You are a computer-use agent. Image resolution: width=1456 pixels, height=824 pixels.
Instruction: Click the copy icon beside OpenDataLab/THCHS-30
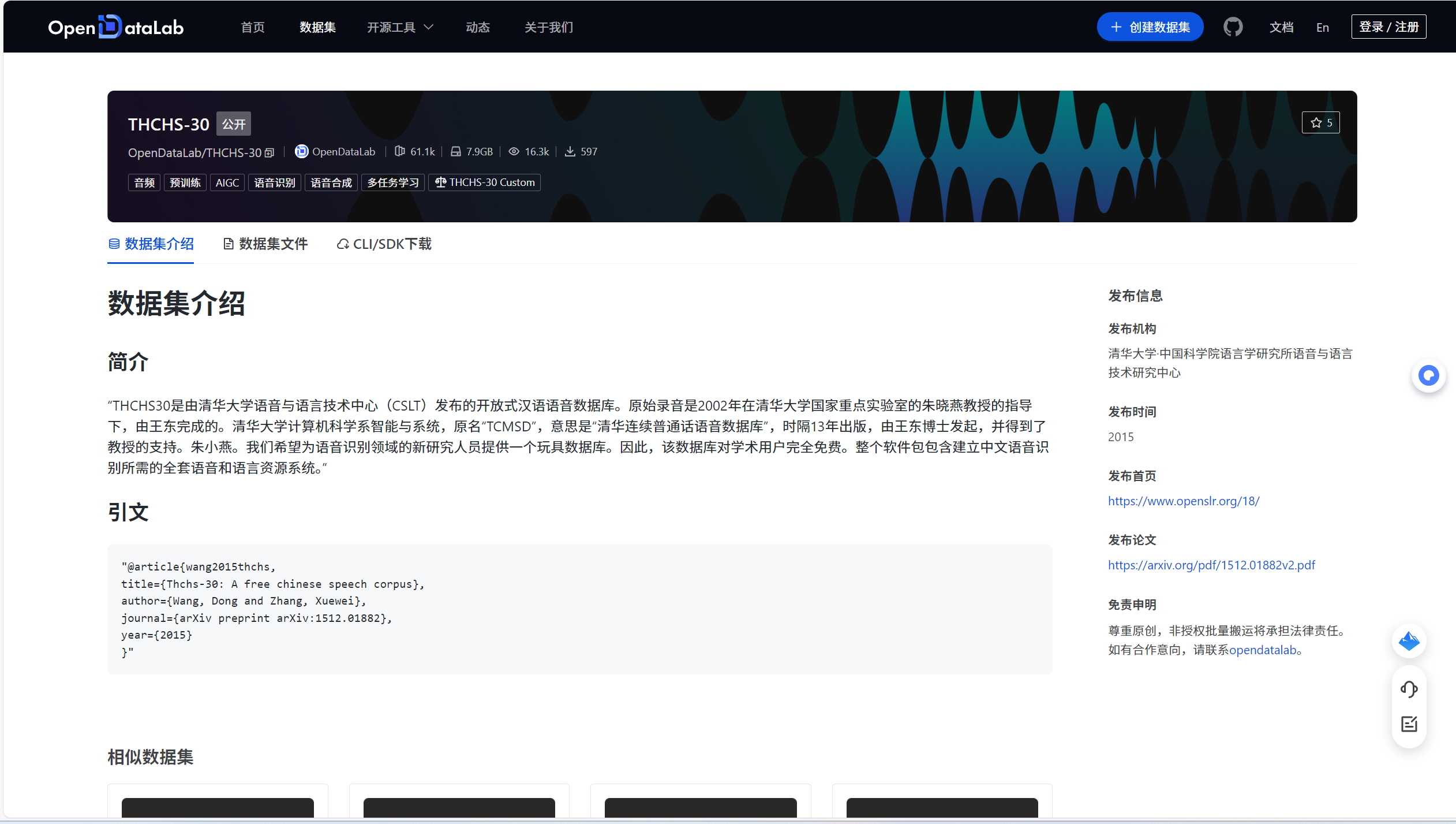pos(270,153)
